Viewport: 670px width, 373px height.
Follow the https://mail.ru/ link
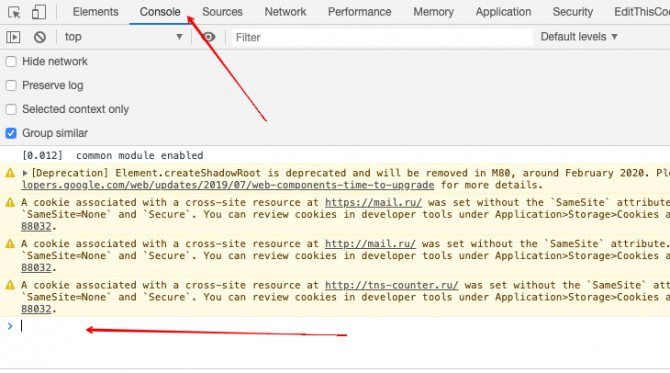373,203
